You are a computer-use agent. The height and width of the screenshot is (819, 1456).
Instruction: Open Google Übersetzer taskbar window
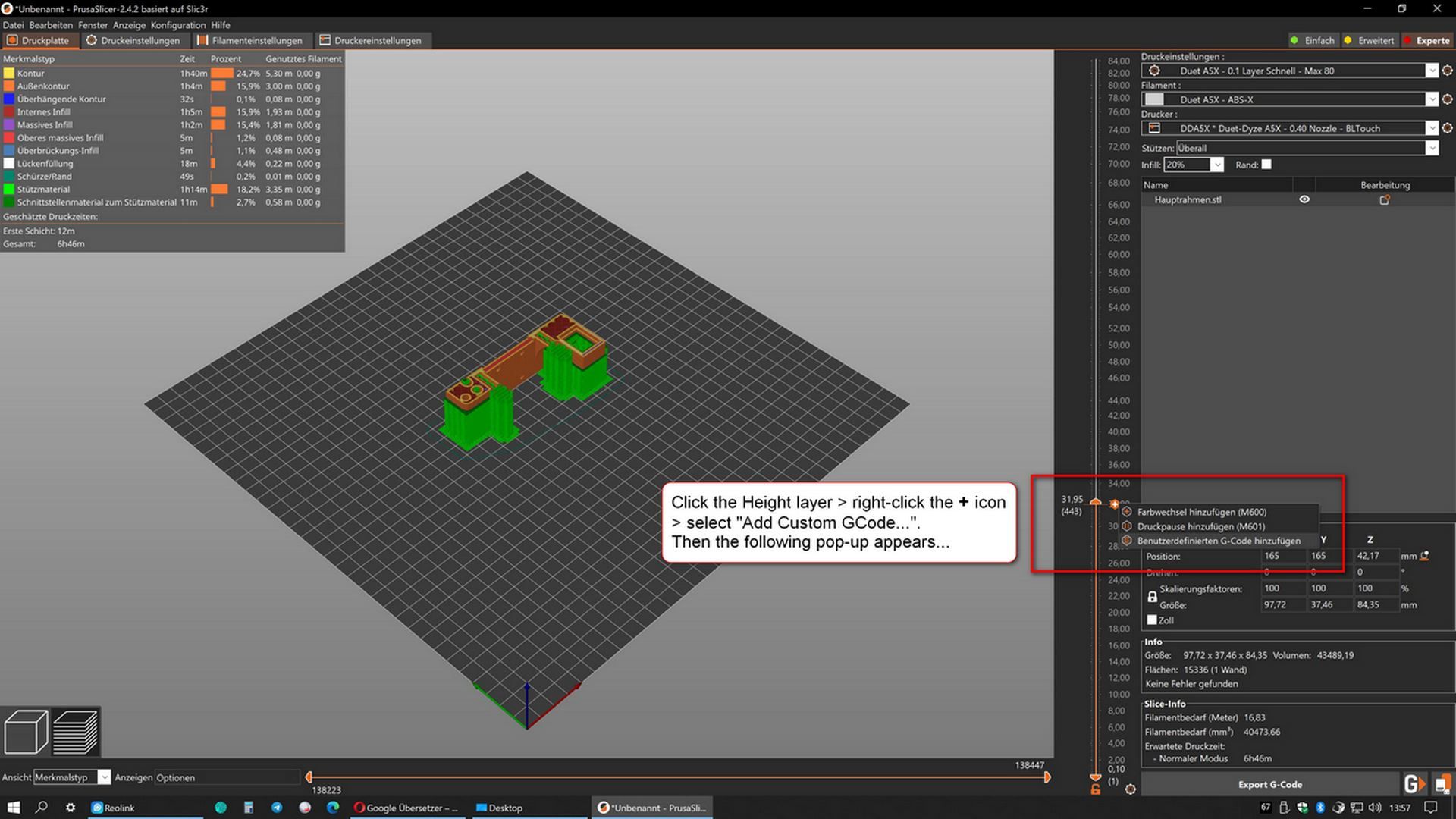[406, 808]
